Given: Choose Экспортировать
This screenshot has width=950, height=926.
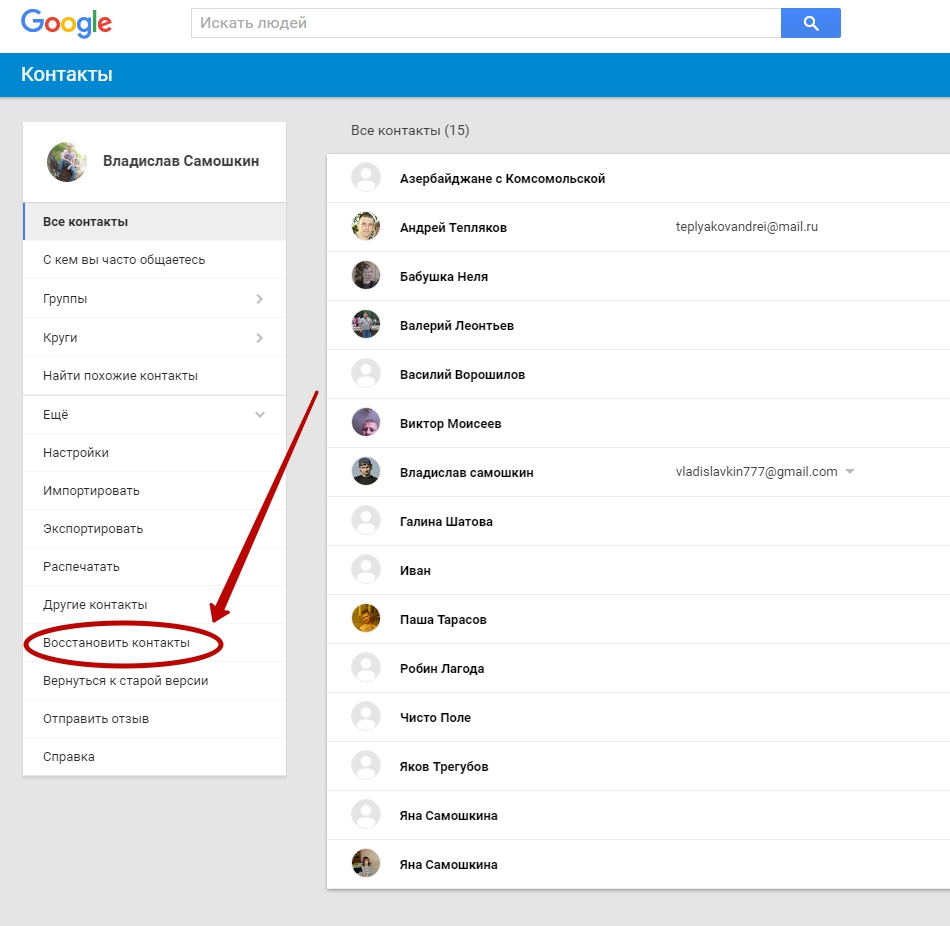Looking at the screenshot, I should tap(154, 529).
